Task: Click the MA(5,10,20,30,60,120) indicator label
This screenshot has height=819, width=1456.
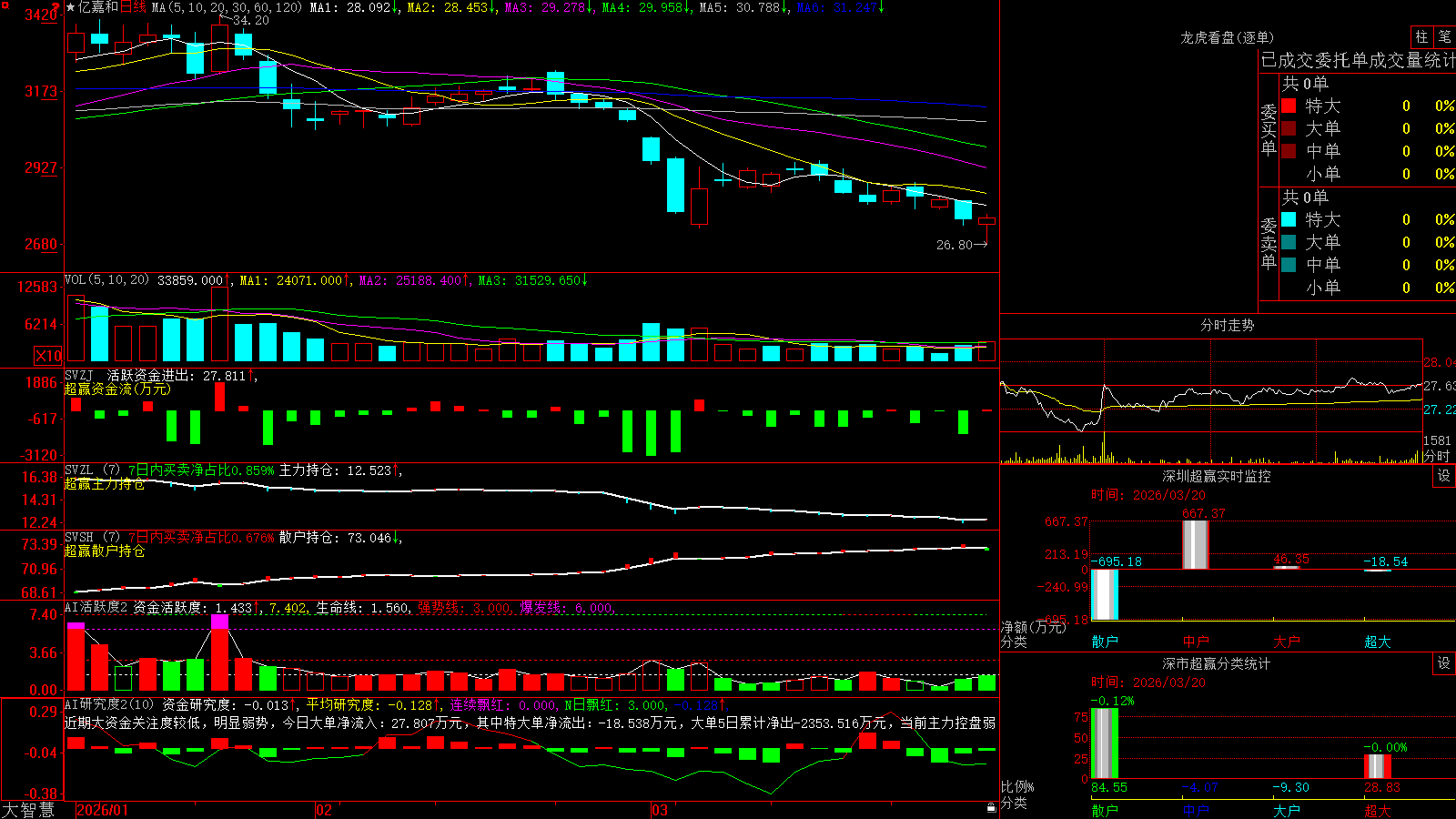Action: 227,7
